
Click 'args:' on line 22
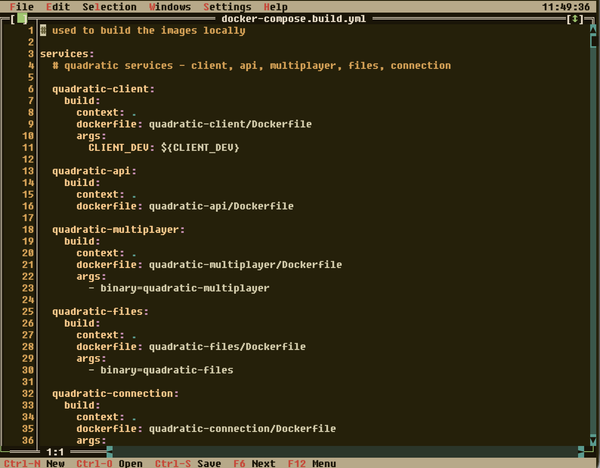point(91,276)
